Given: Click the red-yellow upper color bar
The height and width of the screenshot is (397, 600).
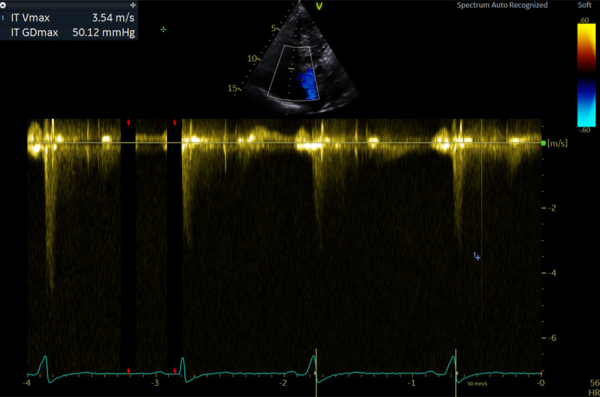Looking at the screenshot, I should (x=586, y=48).
